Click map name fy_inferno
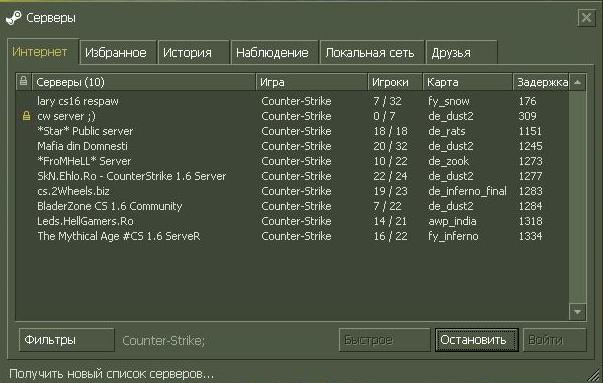The height and width of the screenshot is (383, 603). coord(453,236)
